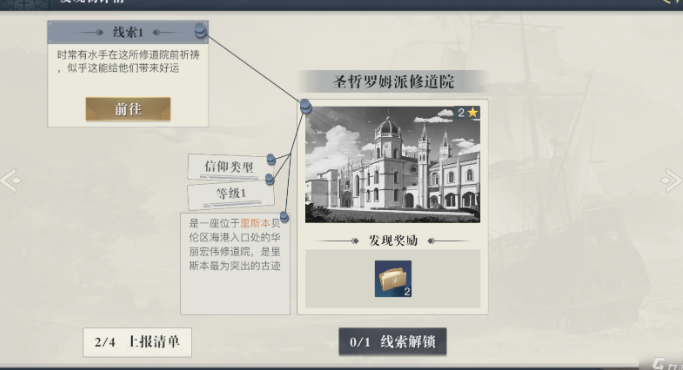The width and height of the screenshot is (683, 370).
Task: Click the blue pin on 线索1 card
Action: pos(200,31)
